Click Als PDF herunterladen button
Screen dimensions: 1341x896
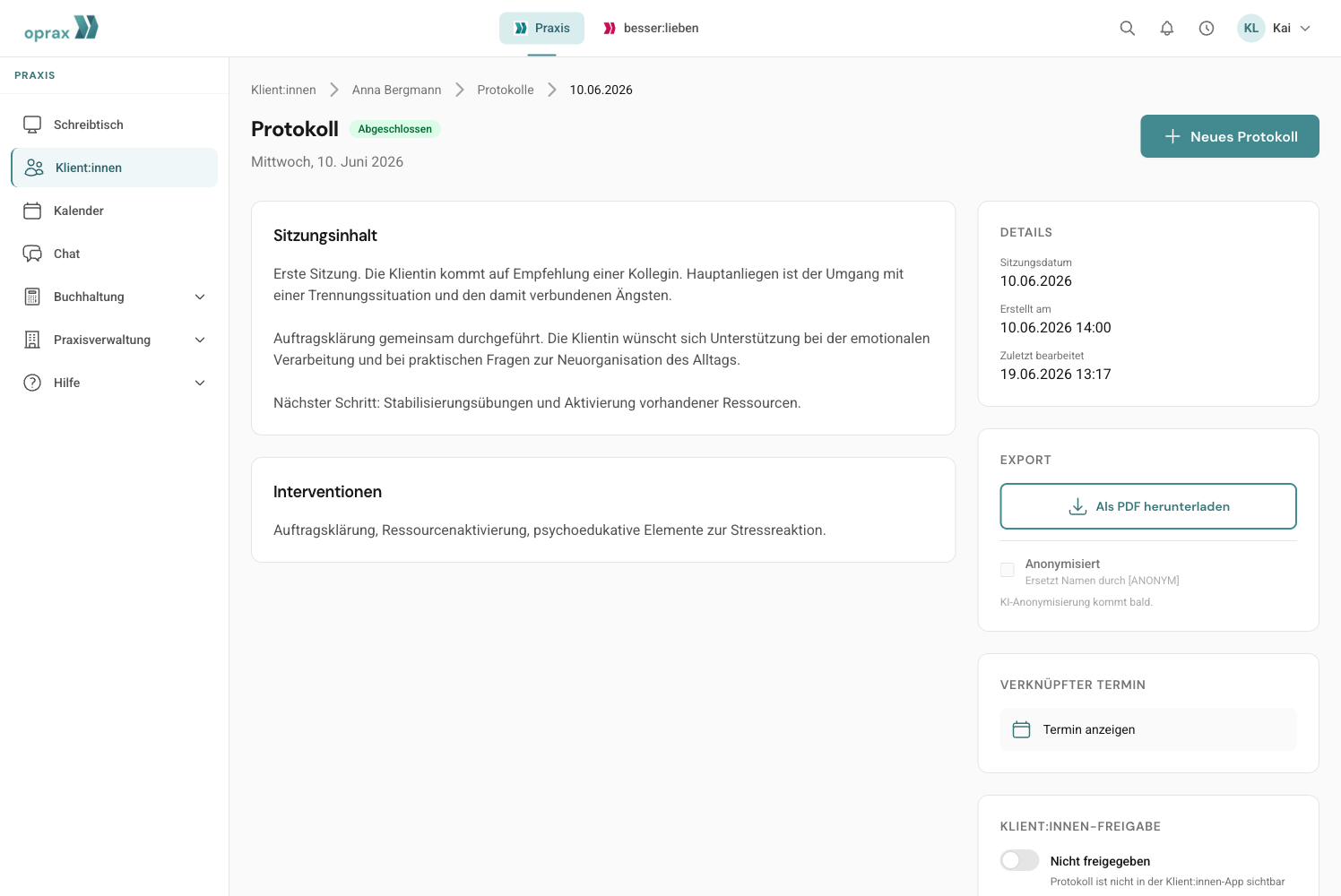pos(1148,506)
